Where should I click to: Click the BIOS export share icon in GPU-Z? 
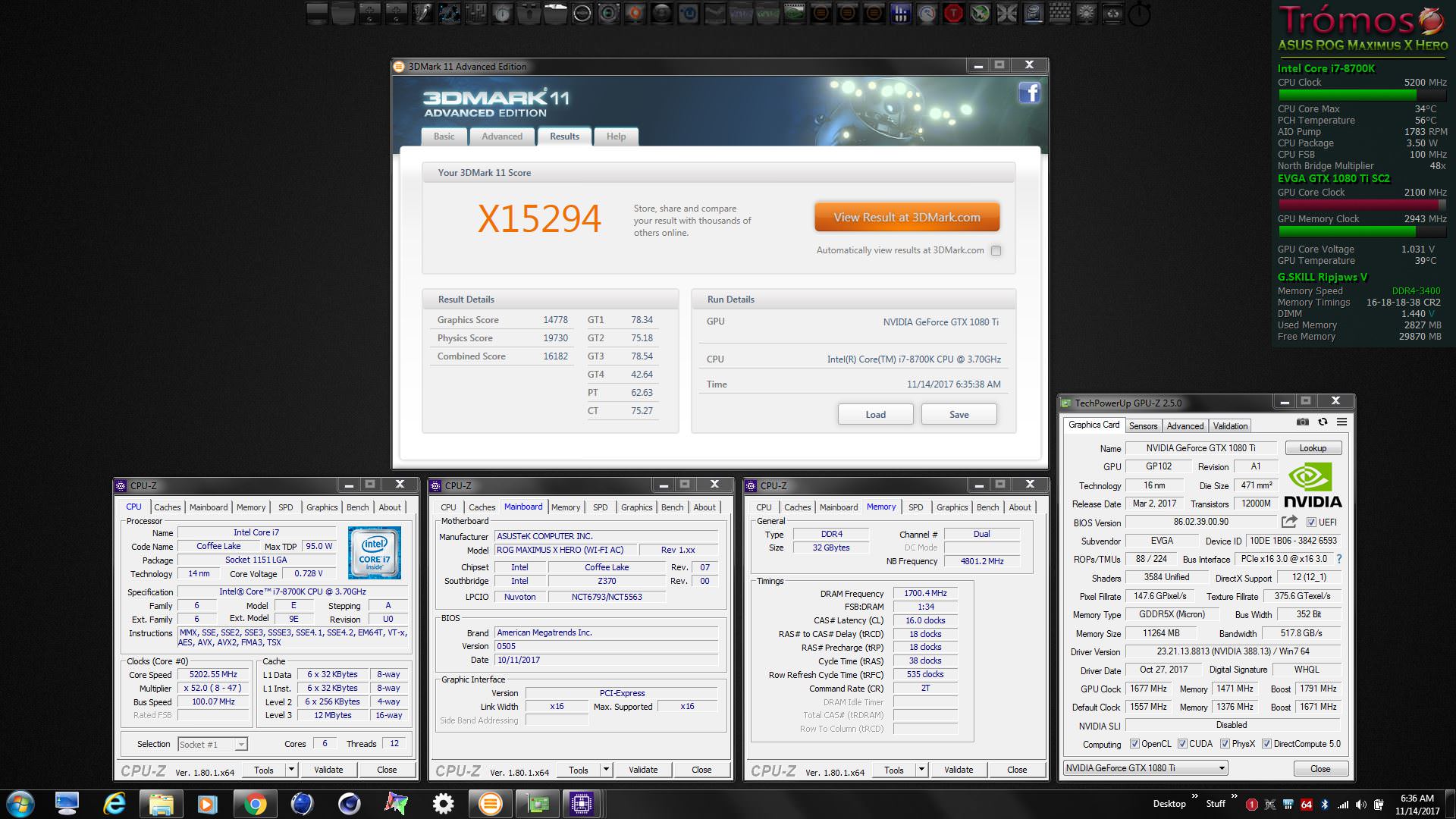[1289, 522]
